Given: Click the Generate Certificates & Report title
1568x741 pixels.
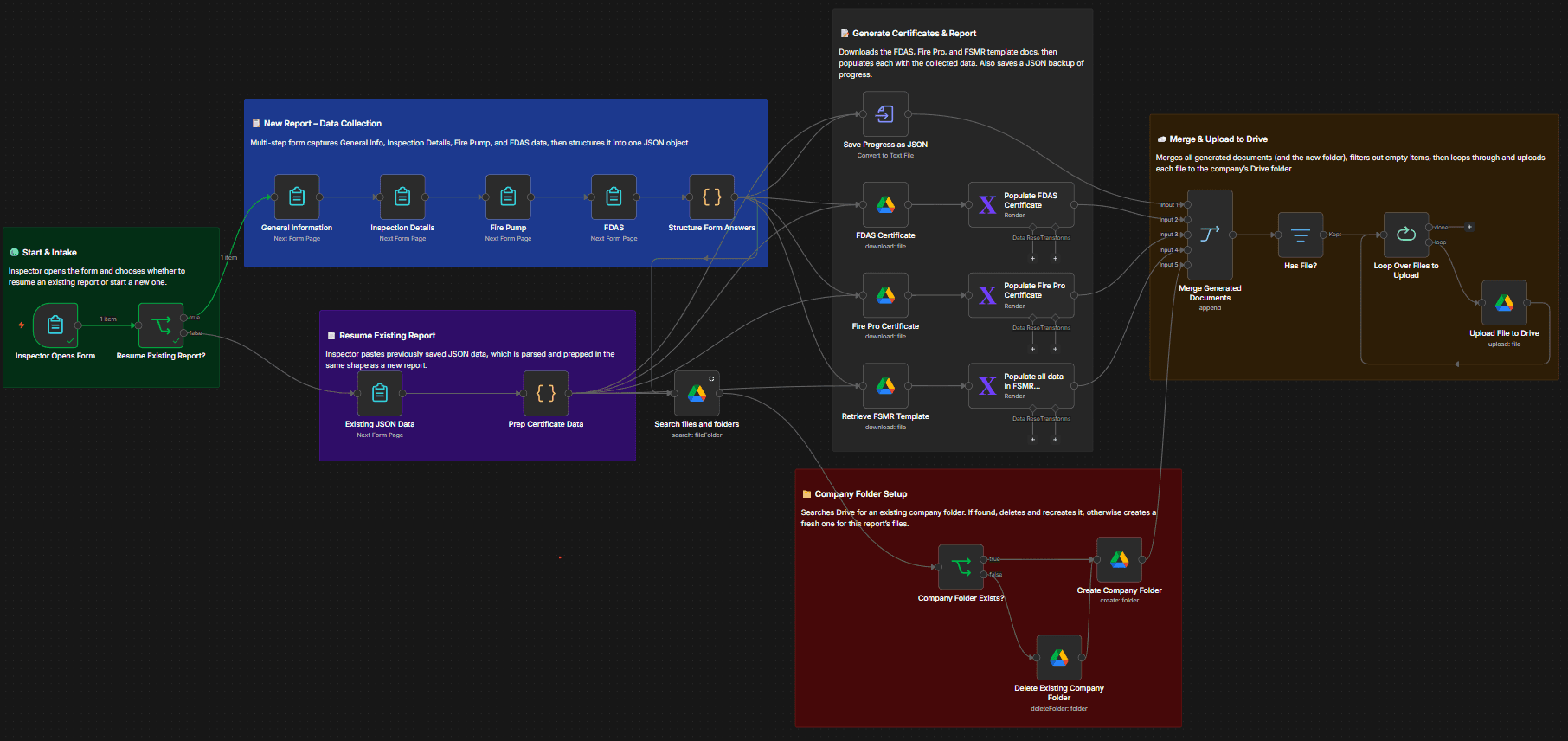Looking at the screenshot, I should pyautogui.click(x=914, y=34).
